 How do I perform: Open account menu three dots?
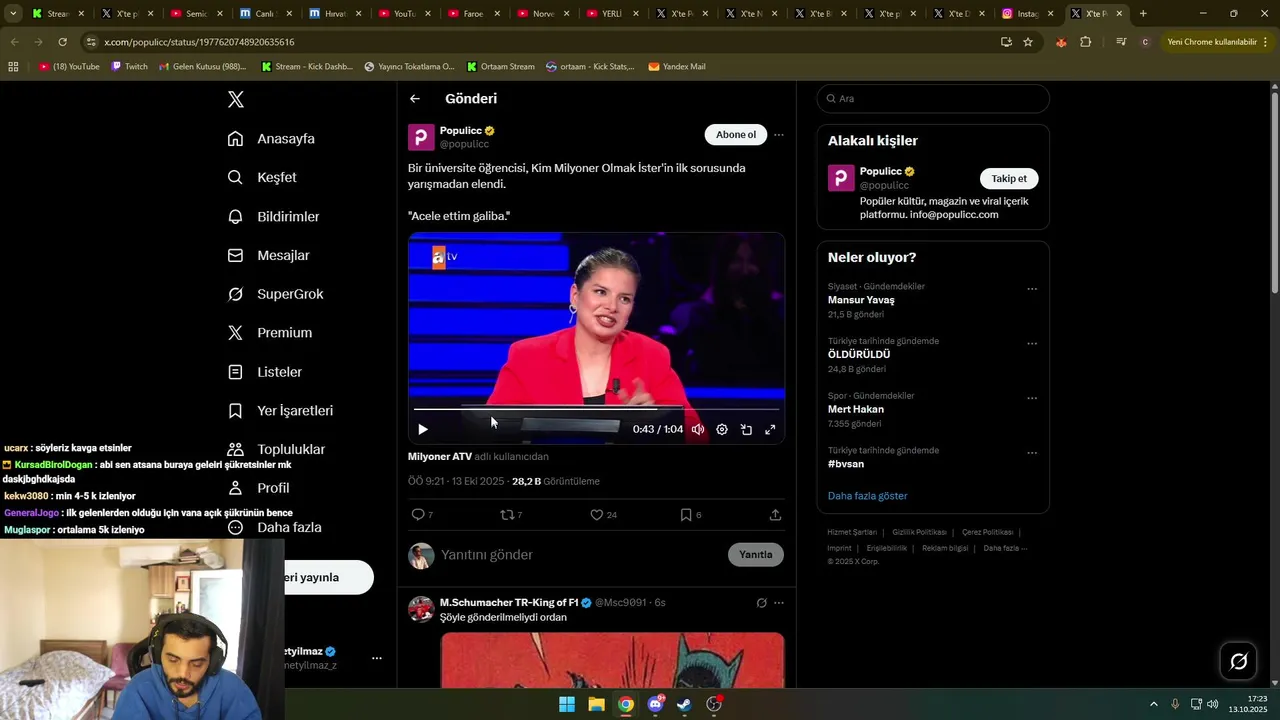click(x=377, y=658)
